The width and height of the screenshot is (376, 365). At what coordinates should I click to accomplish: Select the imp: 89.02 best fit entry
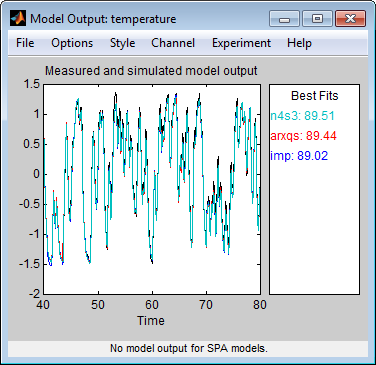click(x=299, y=156)
